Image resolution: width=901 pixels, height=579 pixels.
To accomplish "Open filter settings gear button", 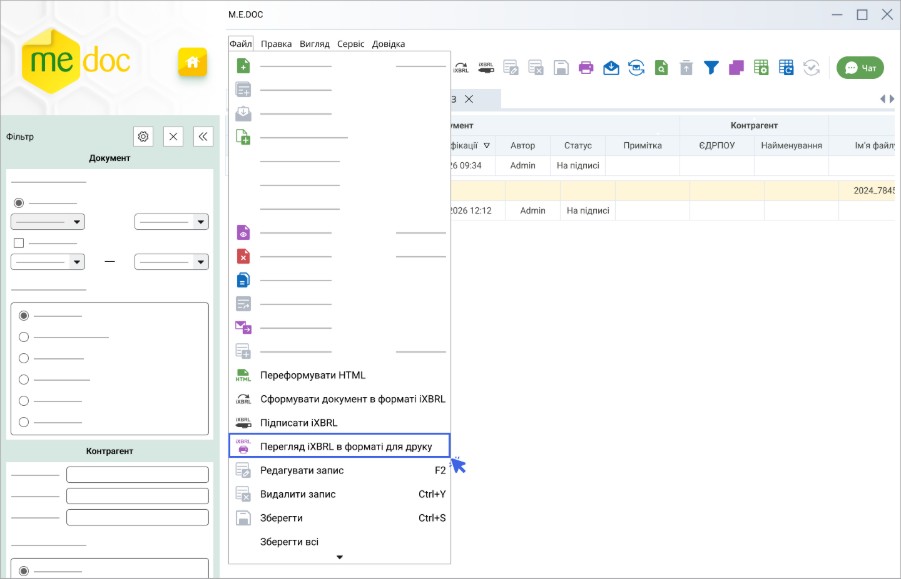I will click(143, 137).
